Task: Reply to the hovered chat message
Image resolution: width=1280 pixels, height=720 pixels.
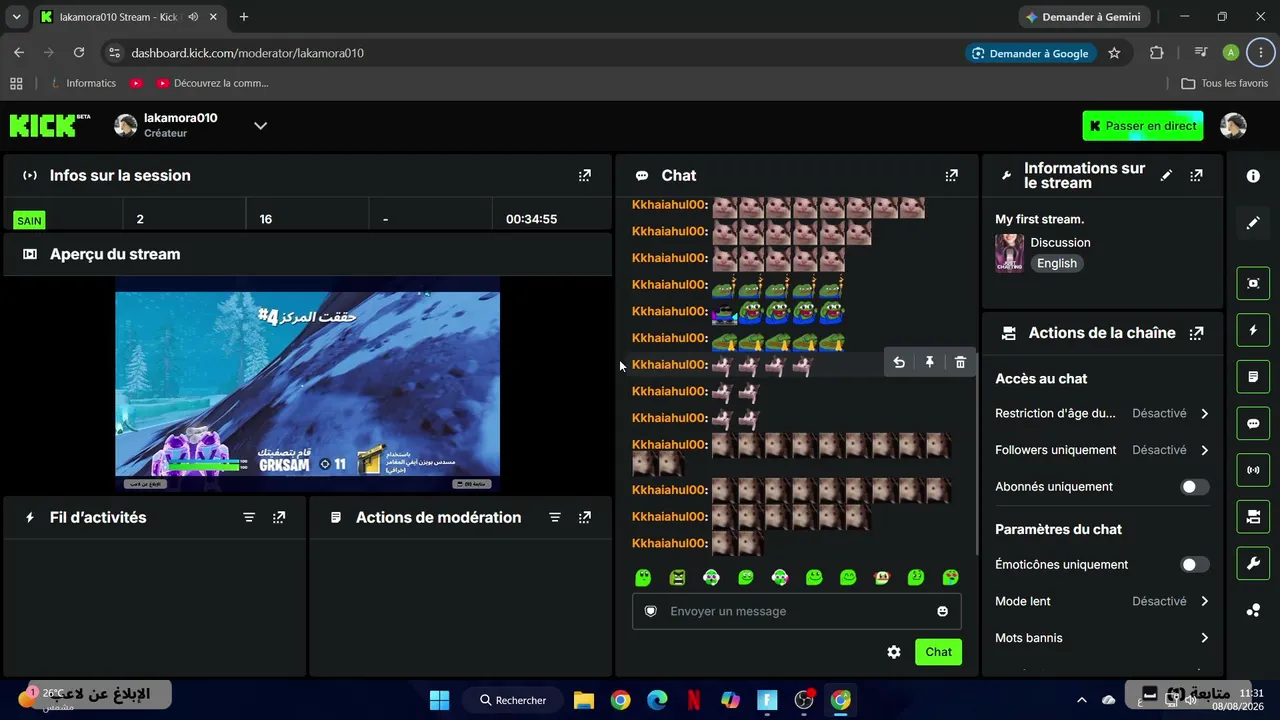Action: tap(899, 363)
